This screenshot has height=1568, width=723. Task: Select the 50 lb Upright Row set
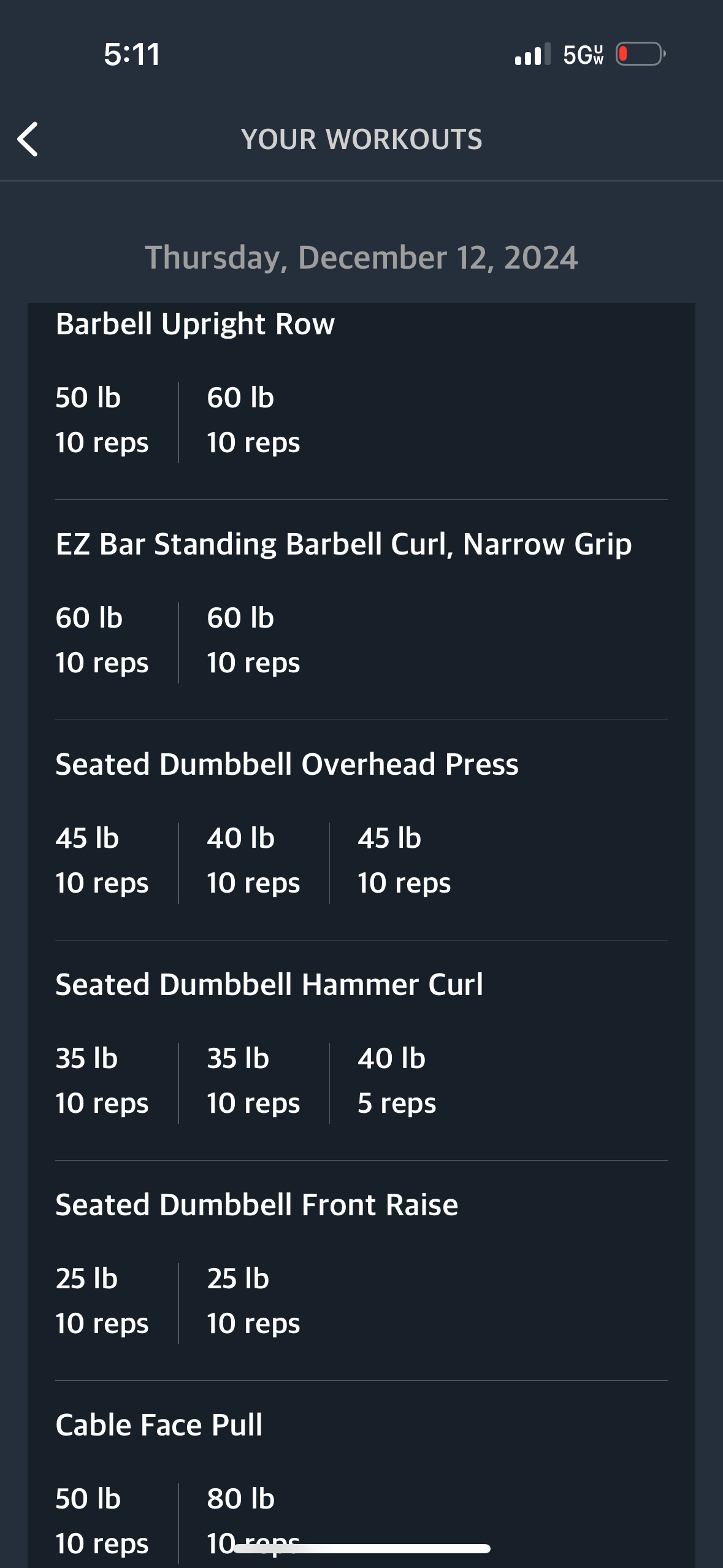[102, 420]
